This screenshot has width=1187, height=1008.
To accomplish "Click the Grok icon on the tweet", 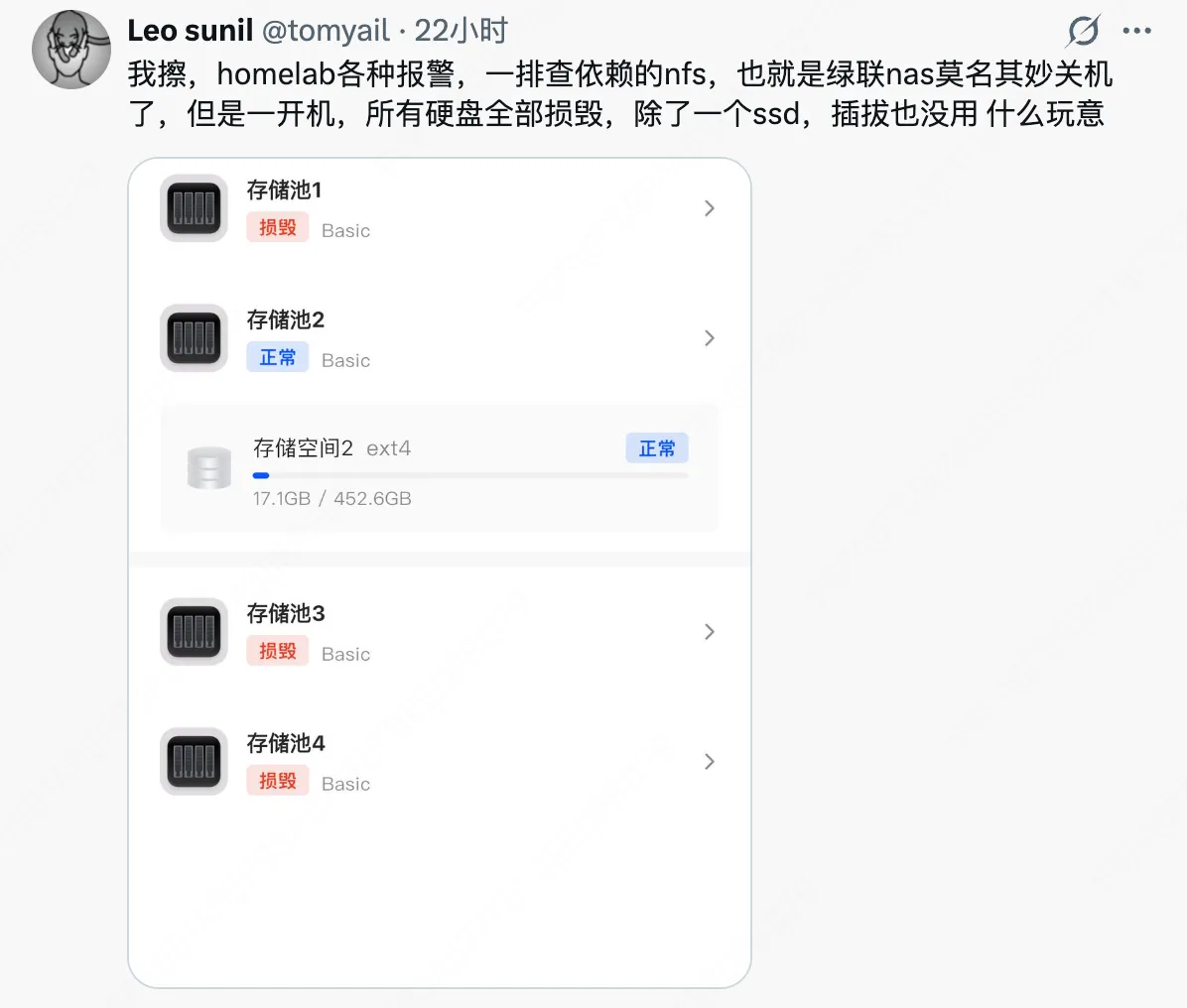I will [x=1084, y=31].
